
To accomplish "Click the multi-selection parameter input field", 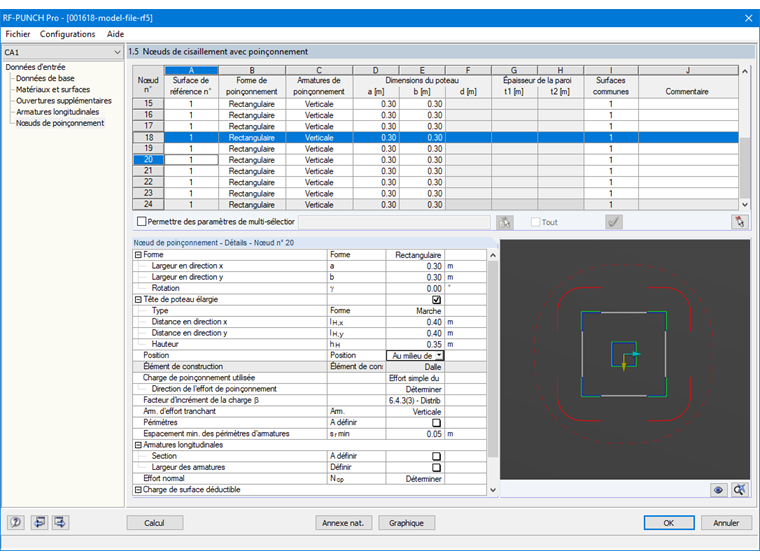I will point(394,222).
